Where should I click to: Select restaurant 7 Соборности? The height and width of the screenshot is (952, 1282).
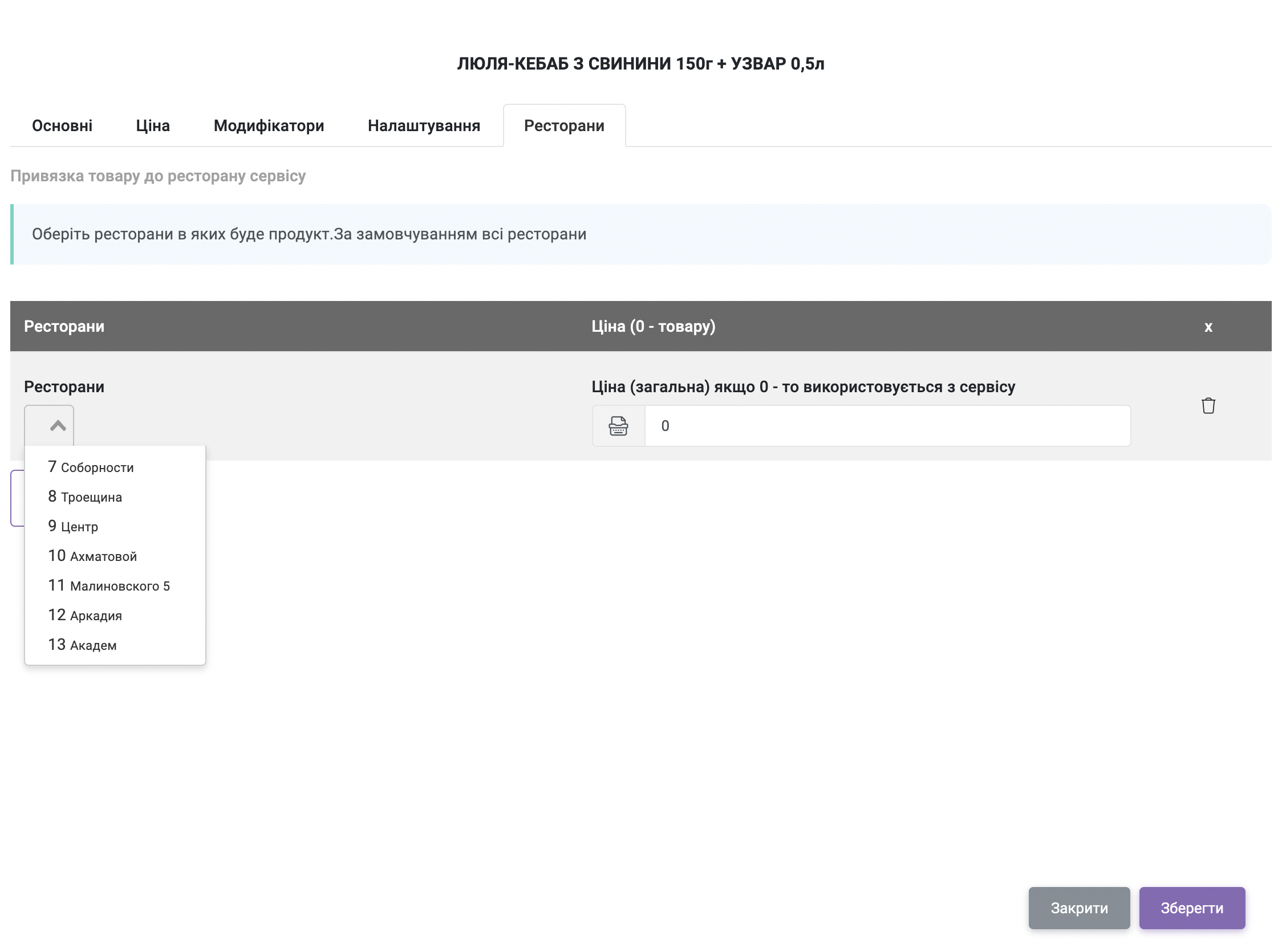point(91,467)
